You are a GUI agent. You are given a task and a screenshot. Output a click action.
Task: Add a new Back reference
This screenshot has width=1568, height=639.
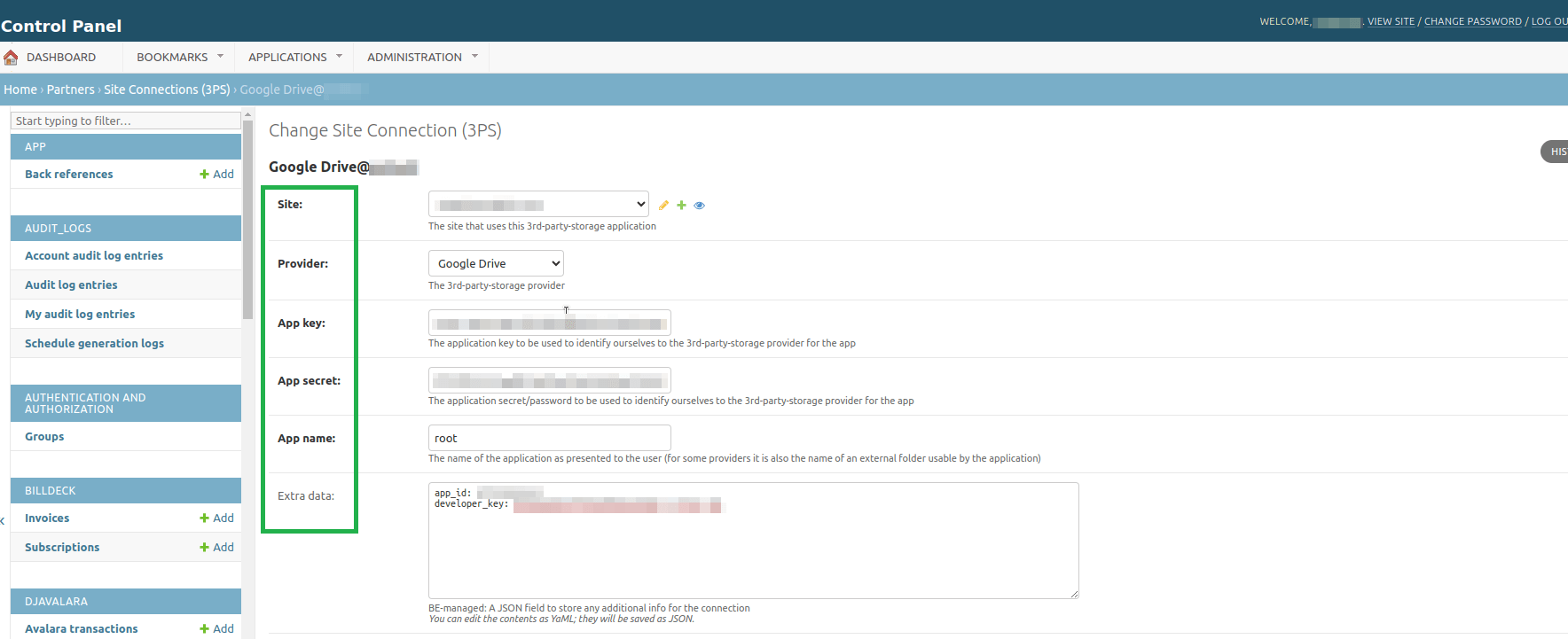(216, 175)
